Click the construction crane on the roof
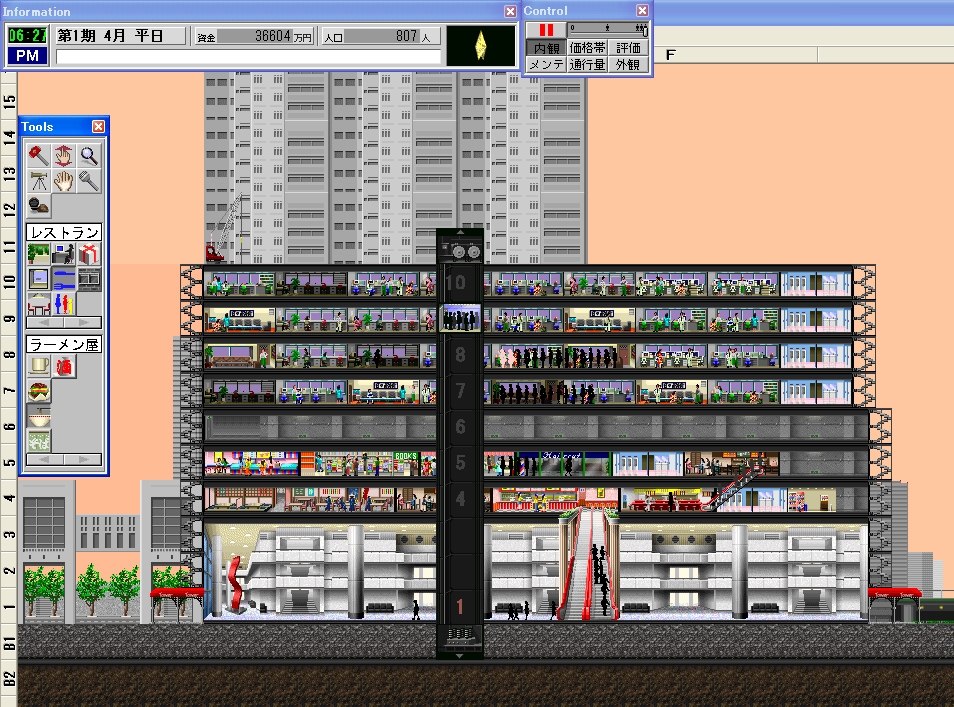Image resolution: width=954 pixels, height=707 pixels. 225,229
